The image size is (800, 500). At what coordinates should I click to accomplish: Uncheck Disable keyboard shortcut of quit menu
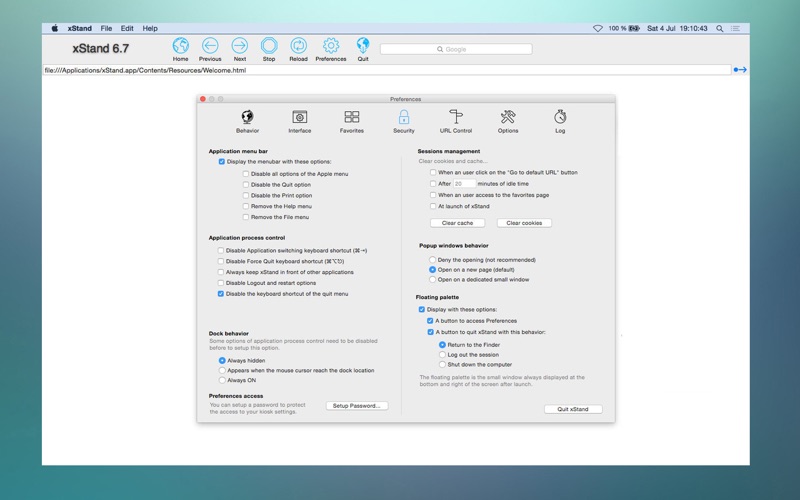click(220, 294)
